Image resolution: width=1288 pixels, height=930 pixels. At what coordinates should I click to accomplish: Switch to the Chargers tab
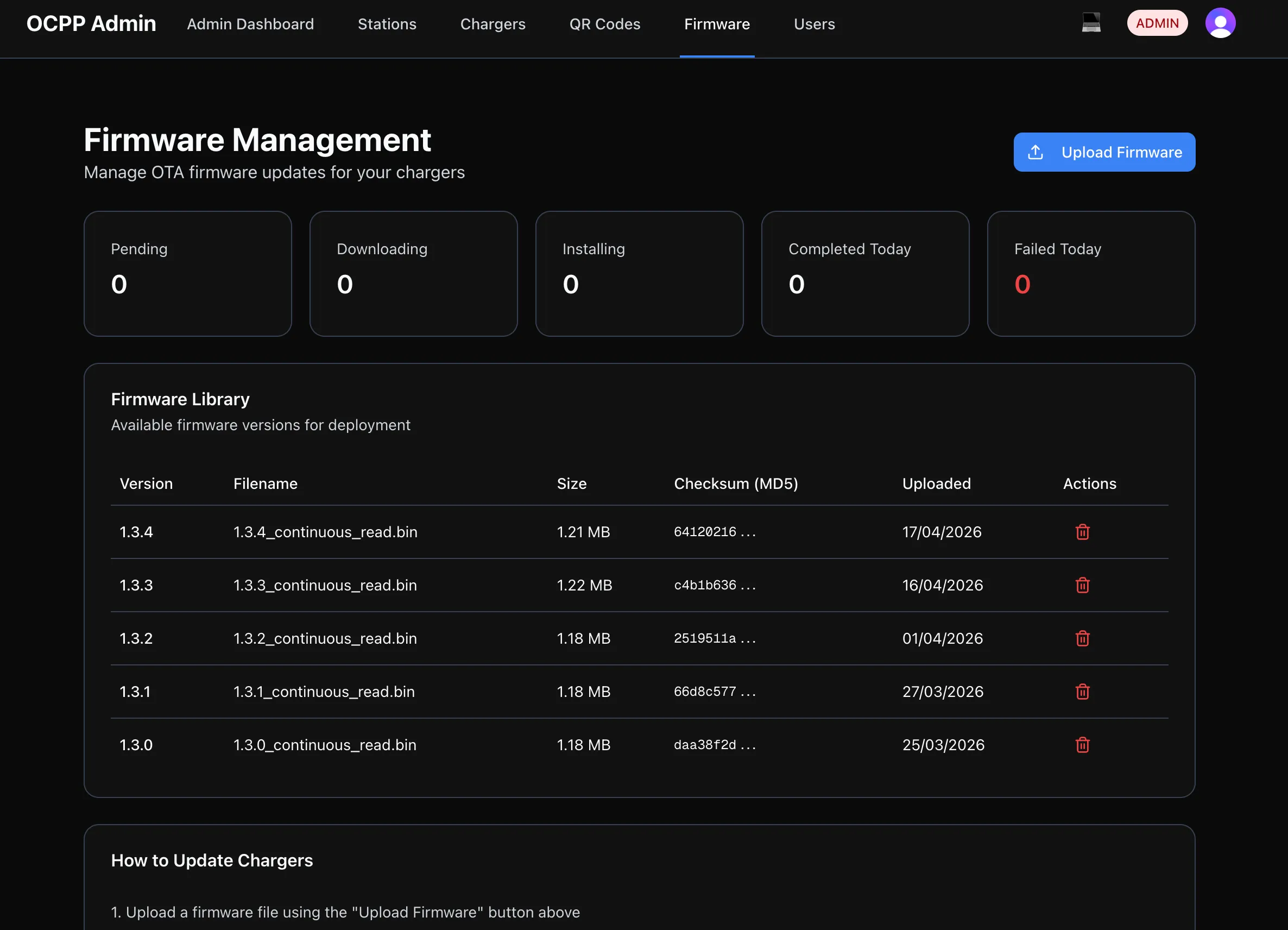(493, 24)
